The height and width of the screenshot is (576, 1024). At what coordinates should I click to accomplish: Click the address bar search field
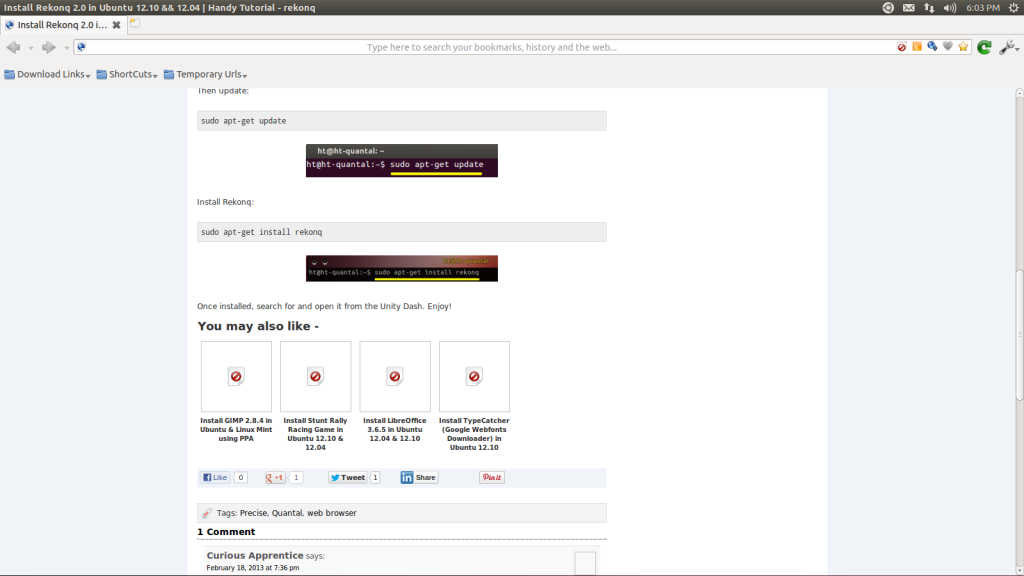click(490, 47)
